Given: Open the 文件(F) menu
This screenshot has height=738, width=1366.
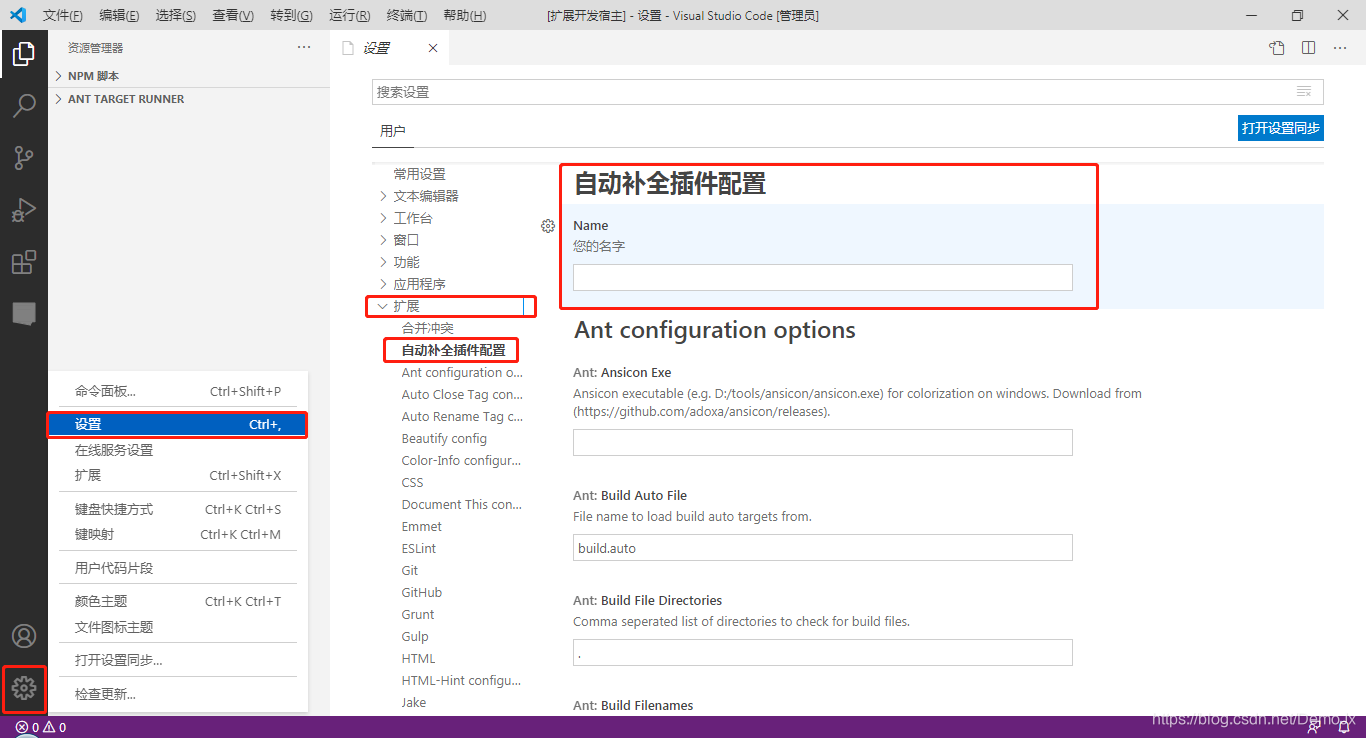Looking at the screenshot, I should tap(62, 16).
